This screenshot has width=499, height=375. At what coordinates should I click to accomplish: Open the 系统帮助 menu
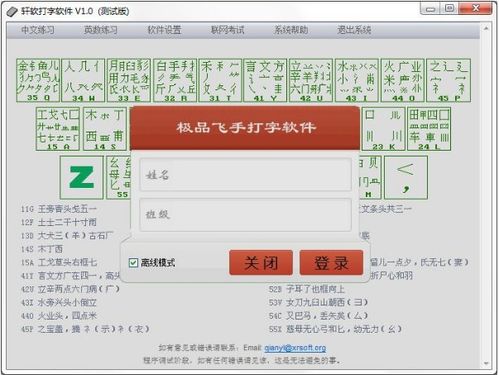tap(291, 30)
